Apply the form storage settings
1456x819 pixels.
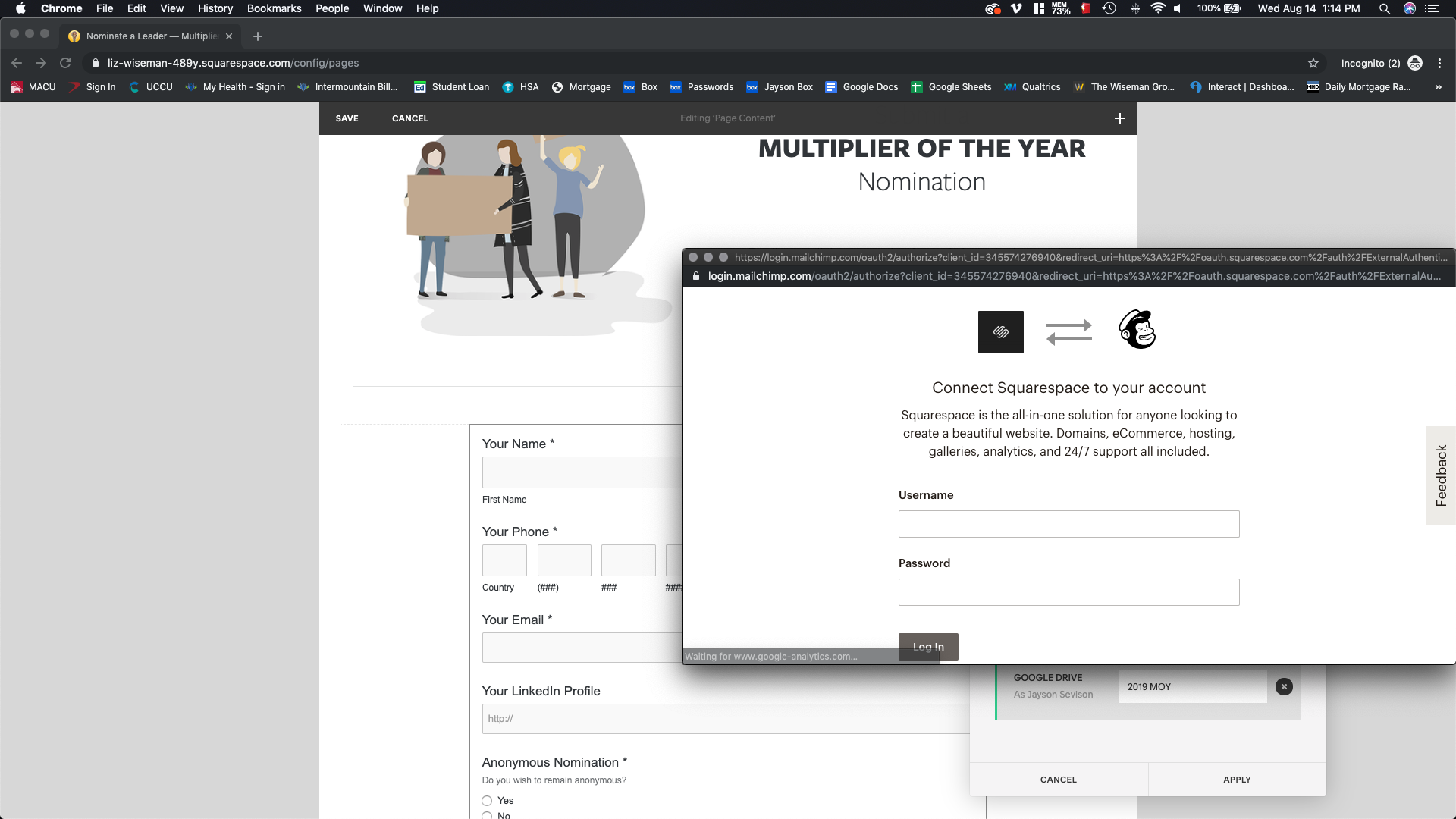point(1237,780)
